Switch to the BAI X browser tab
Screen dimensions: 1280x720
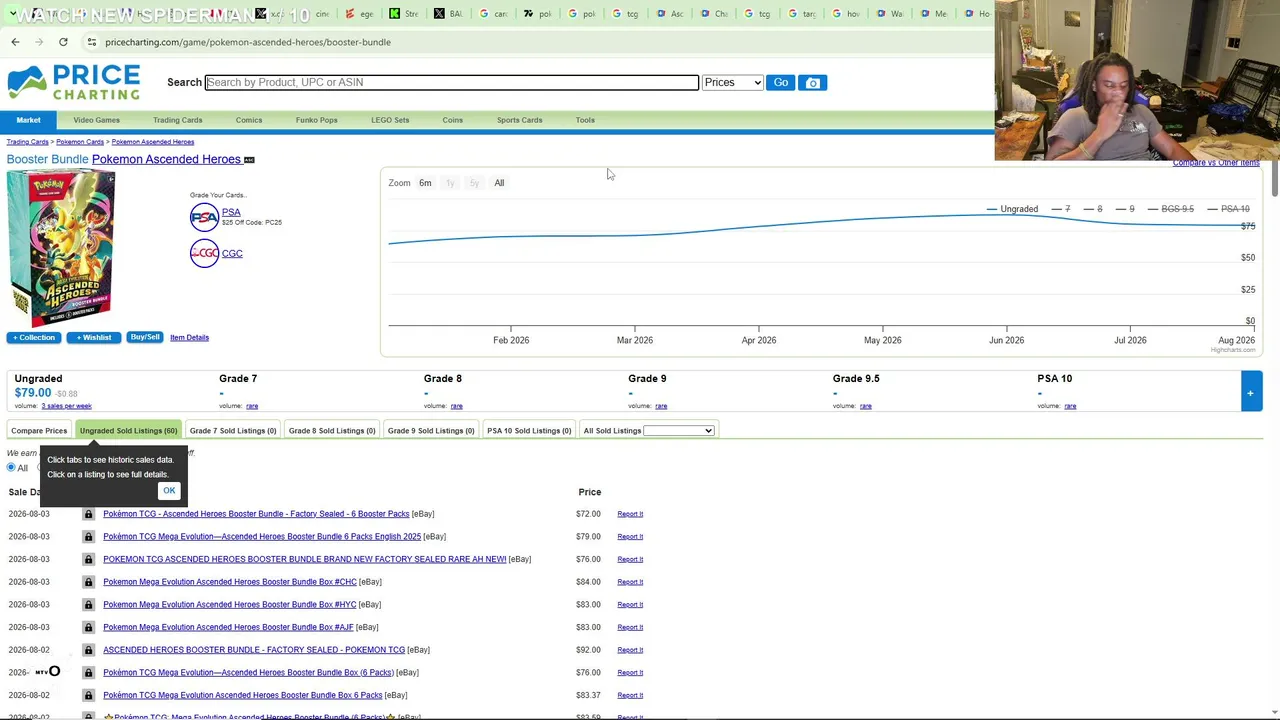[x=450, y=14]
